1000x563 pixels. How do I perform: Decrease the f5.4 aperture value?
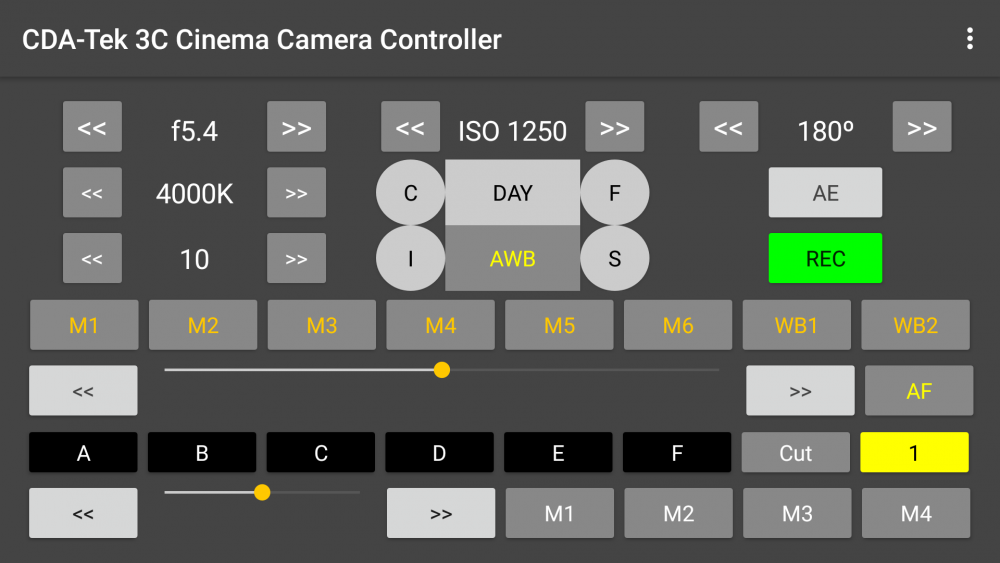coord(92,127)
